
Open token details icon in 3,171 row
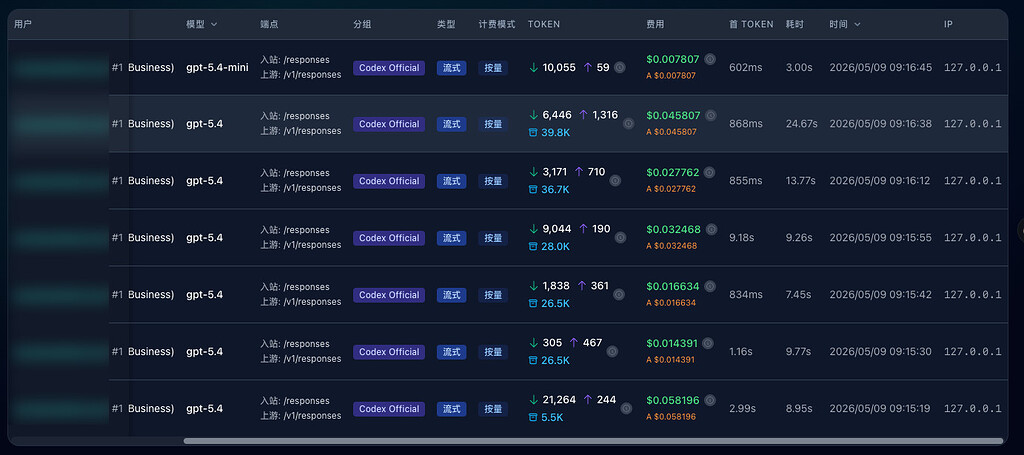pos(615,181)
